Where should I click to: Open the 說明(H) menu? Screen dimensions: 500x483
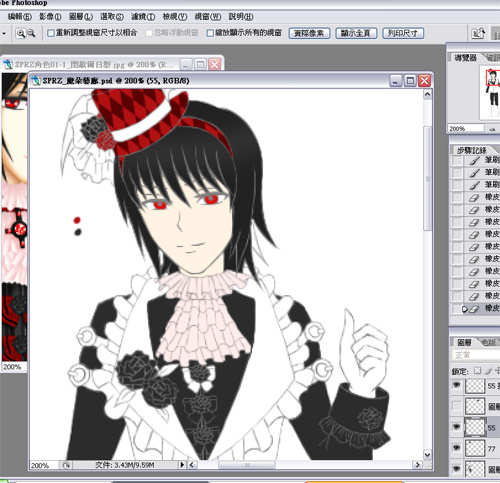(x=241, y=16)
